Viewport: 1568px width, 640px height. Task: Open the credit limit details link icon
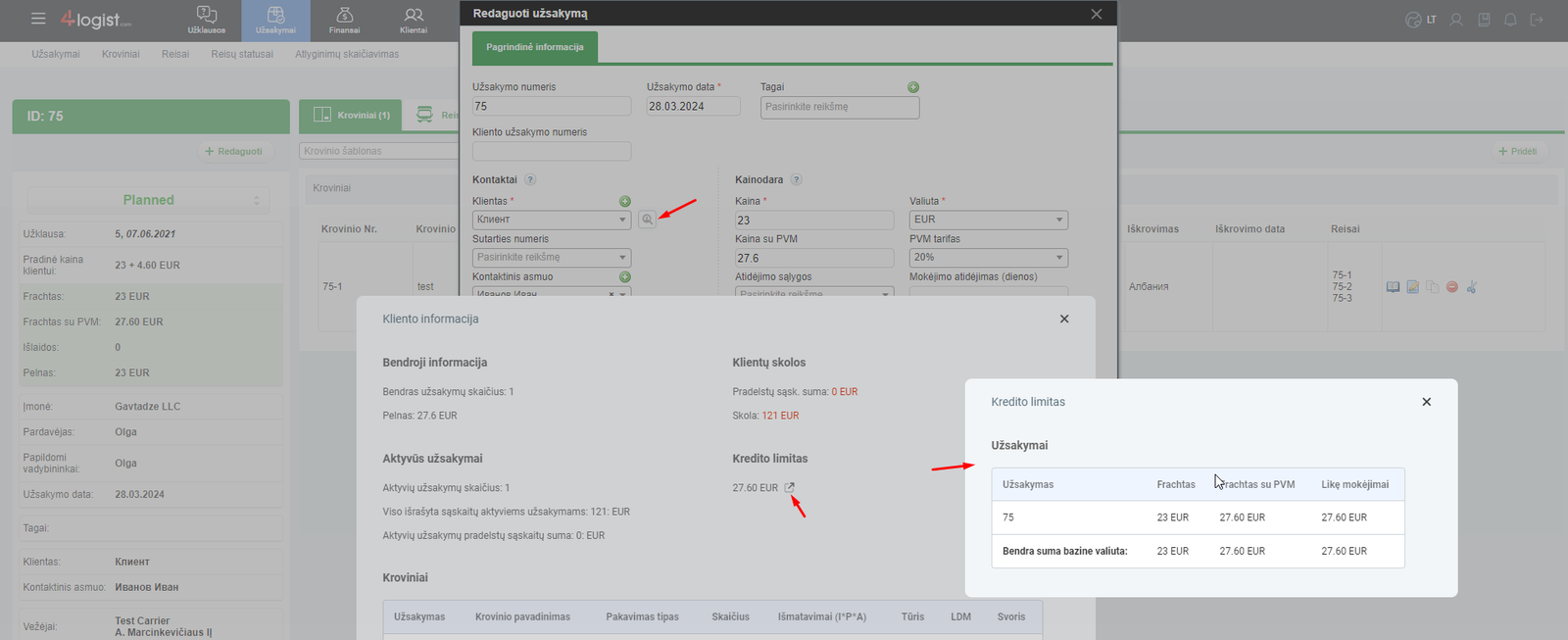[790, 487]
